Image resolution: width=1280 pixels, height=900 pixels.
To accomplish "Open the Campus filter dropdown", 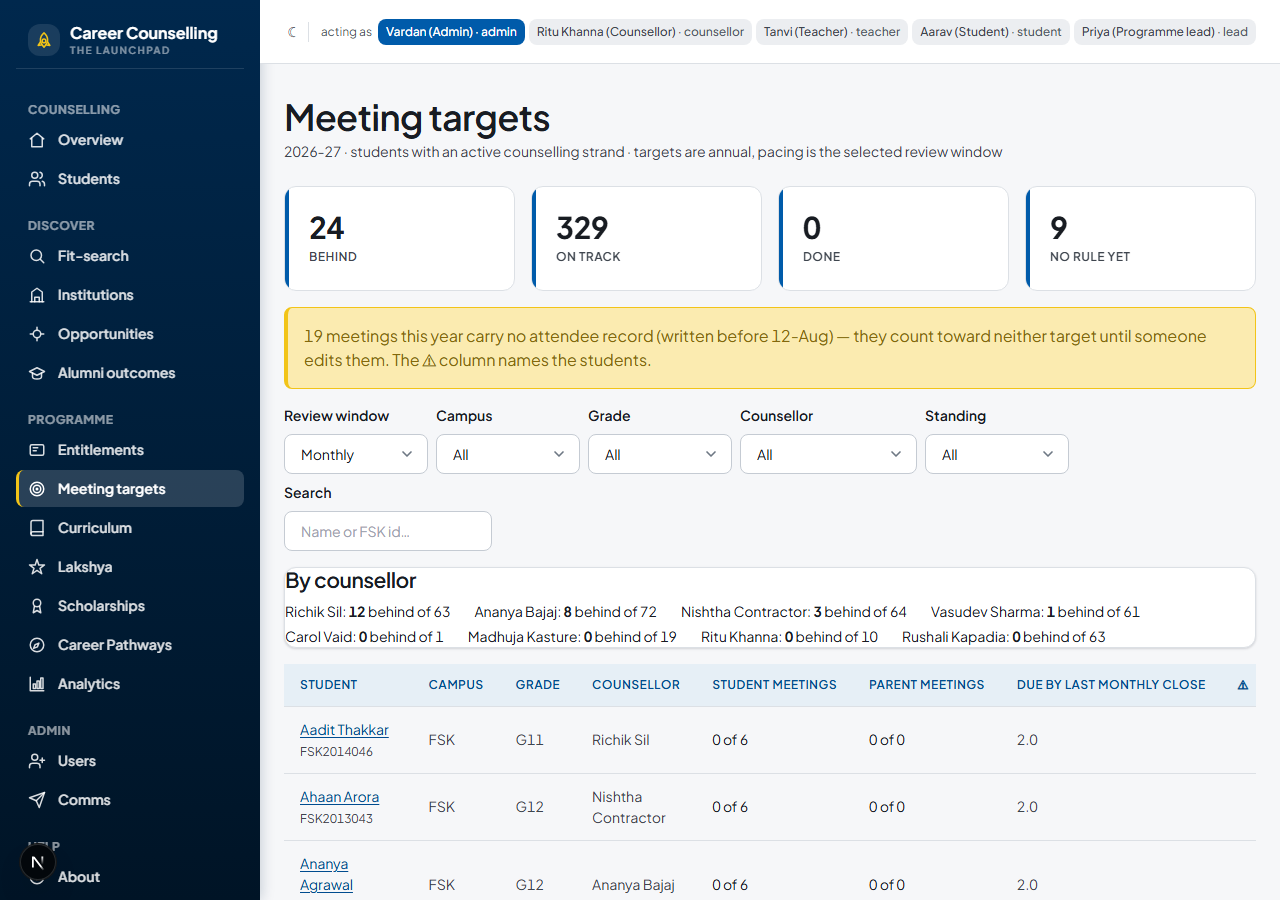I will (508, 454).
